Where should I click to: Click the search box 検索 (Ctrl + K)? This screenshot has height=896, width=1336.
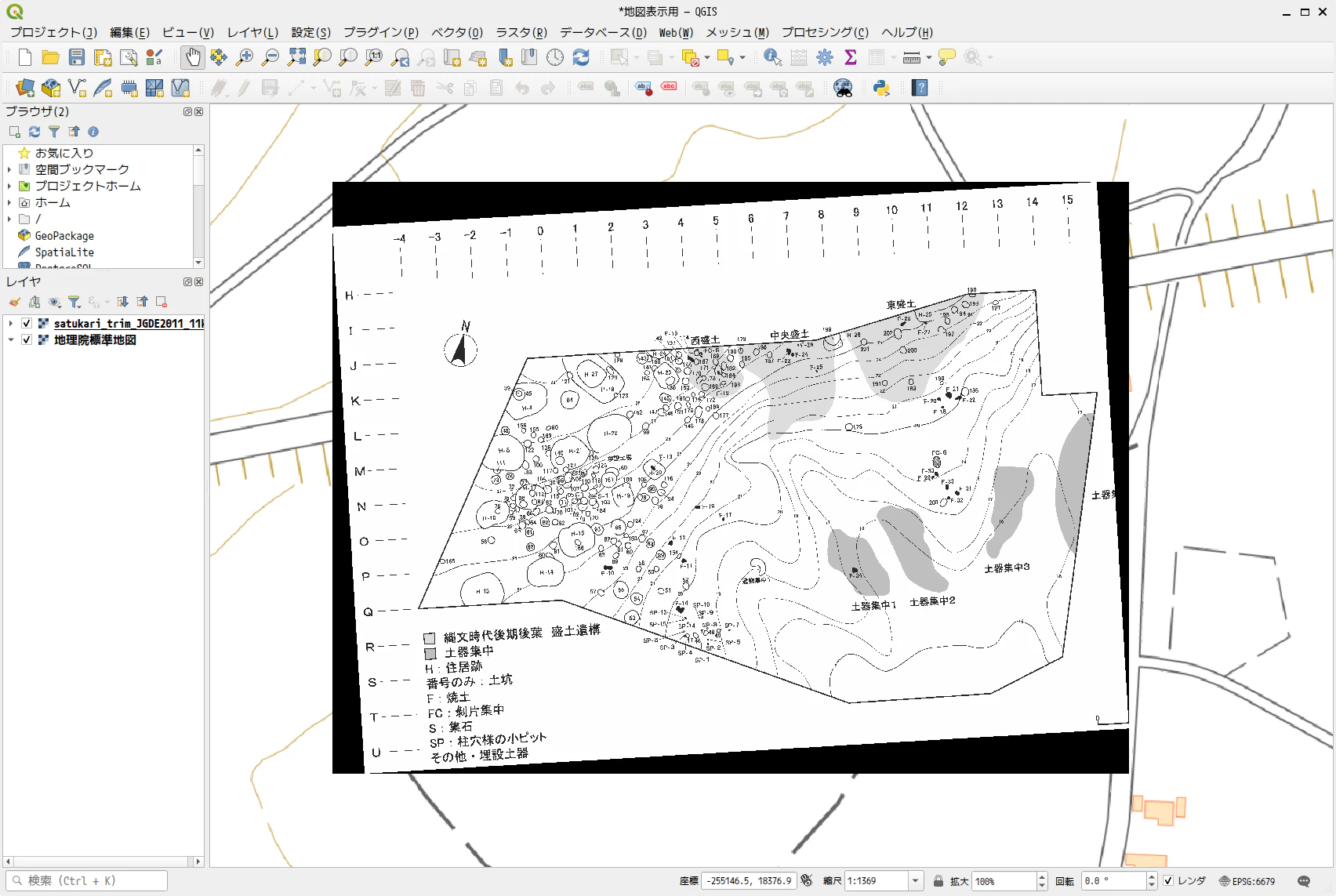[86, 880]
